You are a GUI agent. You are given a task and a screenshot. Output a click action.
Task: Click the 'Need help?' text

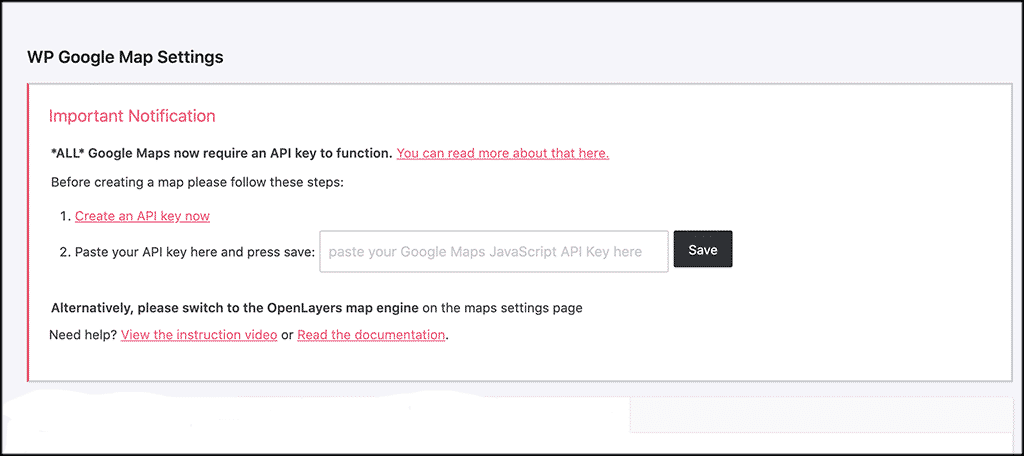point(83,335)
